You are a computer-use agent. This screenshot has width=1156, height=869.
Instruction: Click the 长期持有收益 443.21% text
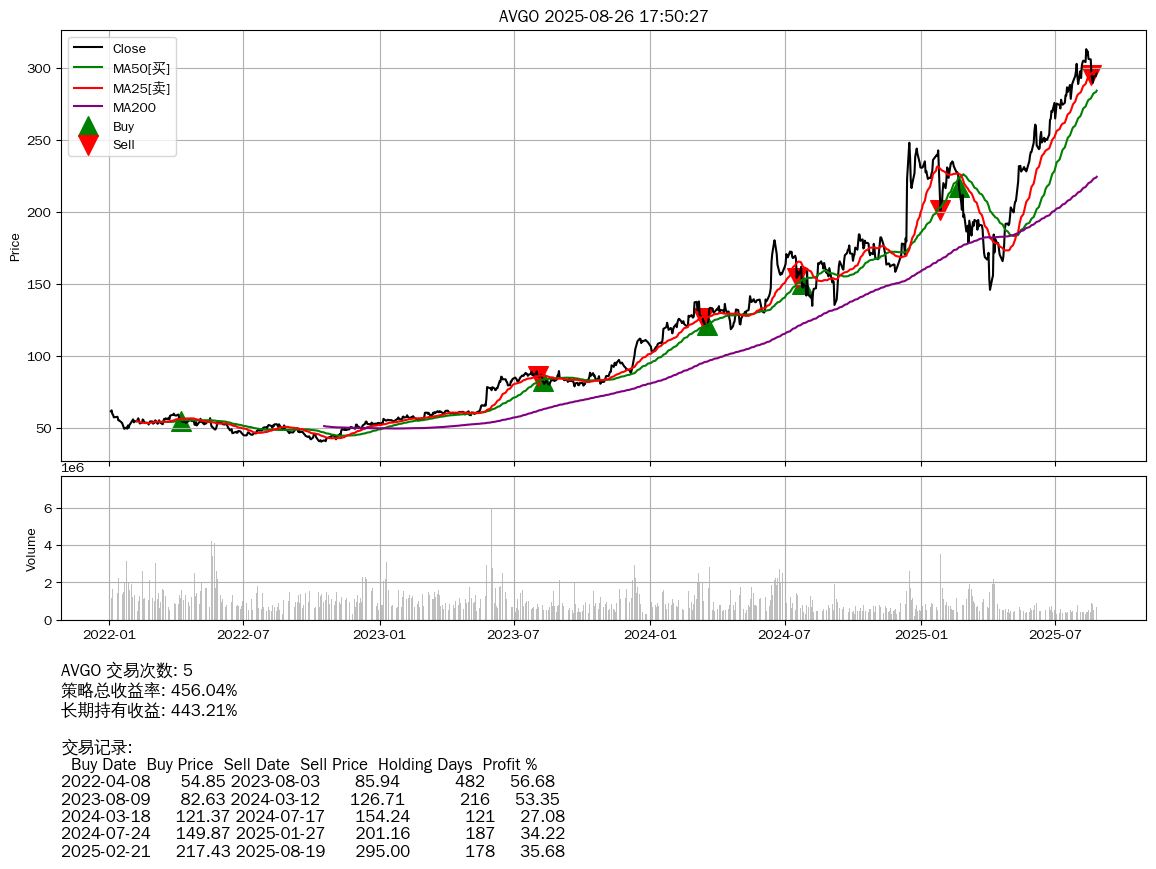coord(149,710)
